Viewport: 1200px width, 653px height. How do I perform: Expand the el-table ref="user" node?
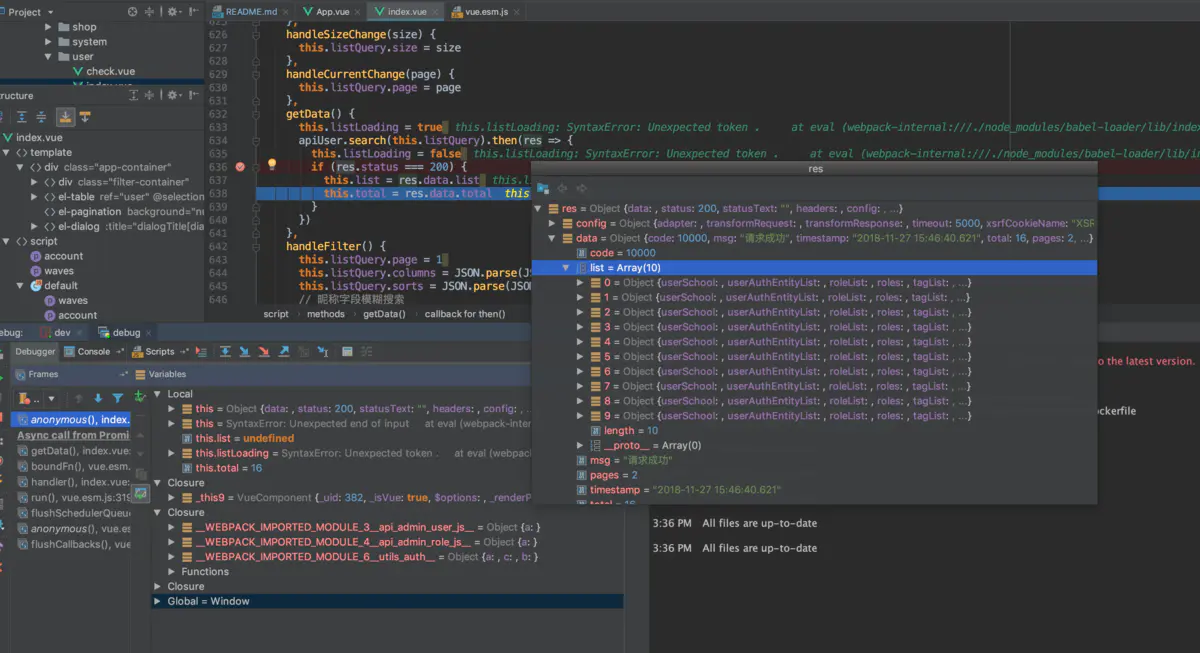(x=34, y=197)
